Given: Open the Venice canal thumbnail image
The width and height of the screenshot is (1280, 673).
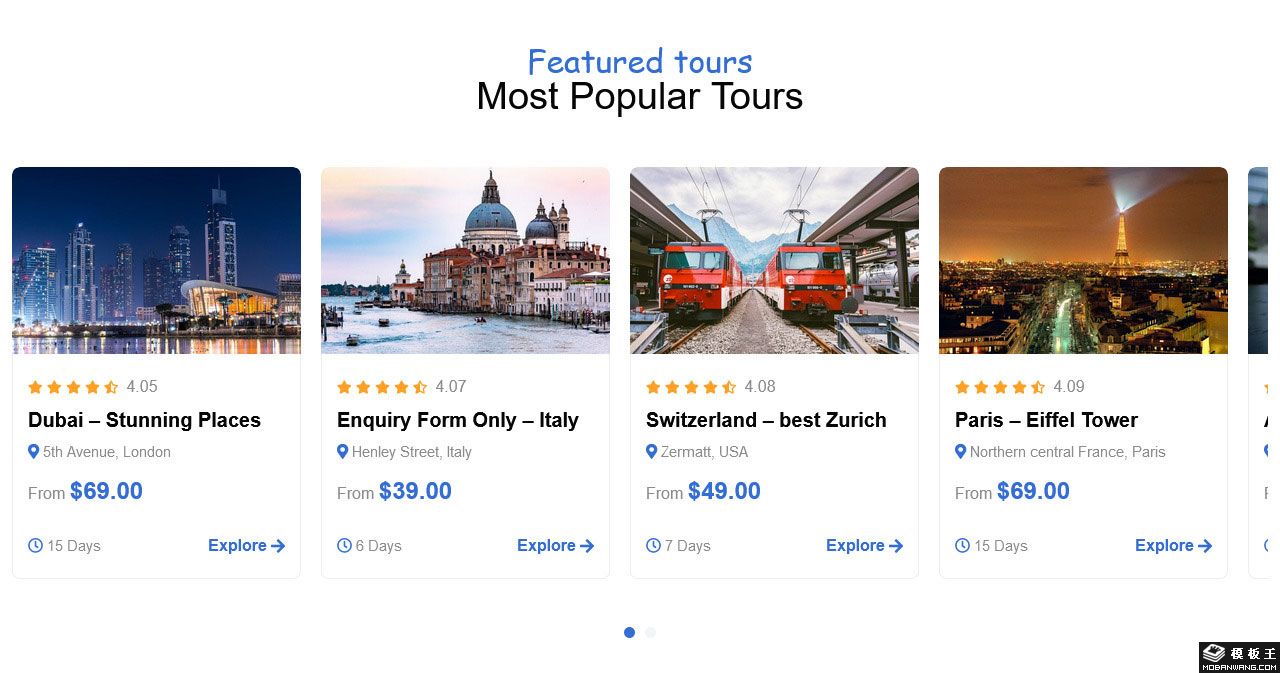Looking at the screenshot, I should pos(465,260).
